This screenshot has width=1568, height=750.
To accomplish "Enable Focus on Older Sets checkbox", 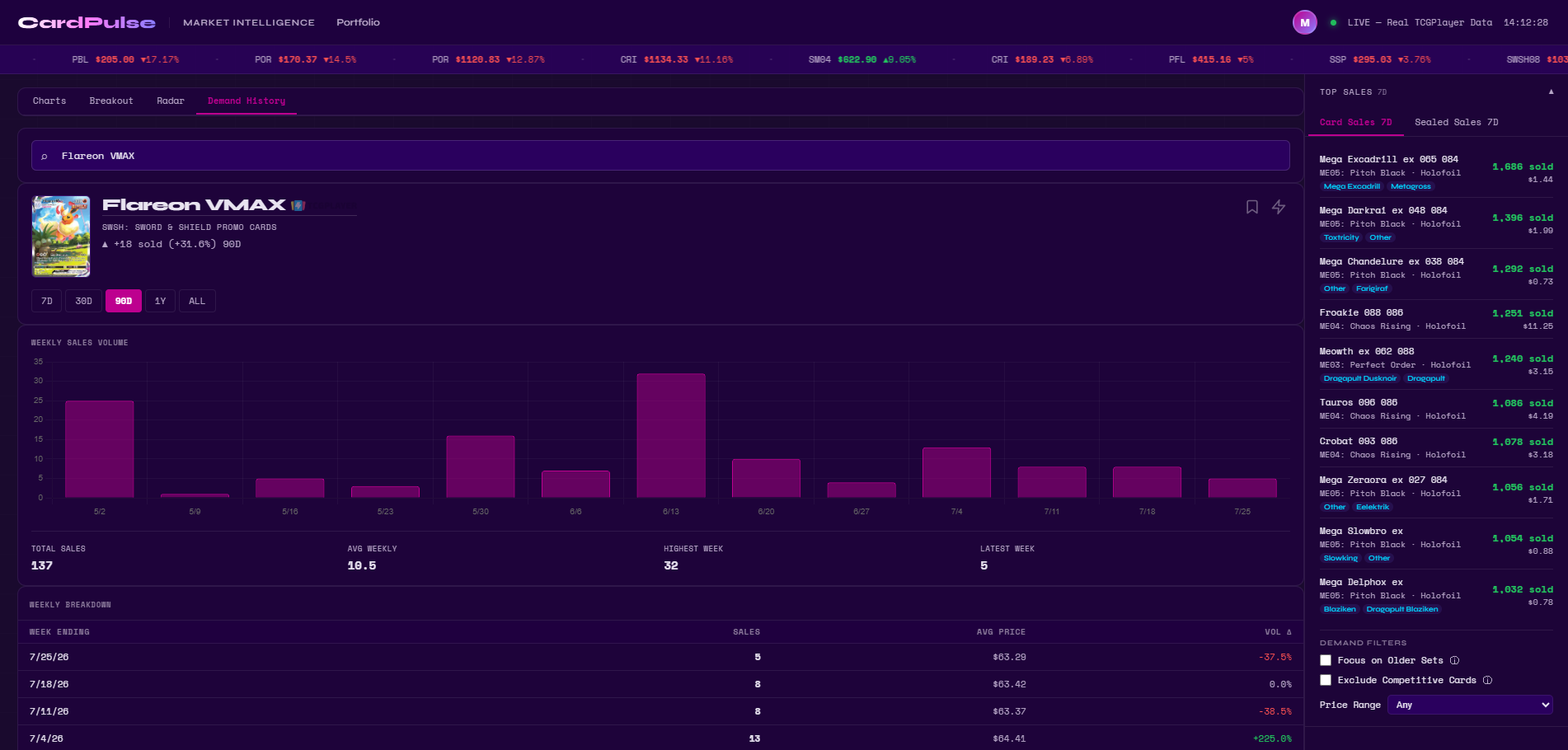I will [1326, 660].
